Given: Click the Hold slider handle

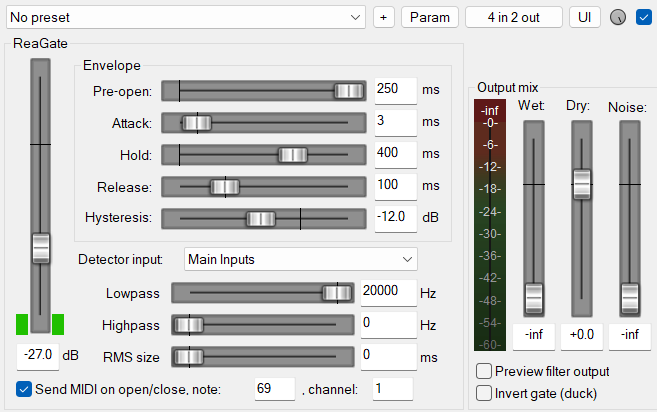Looking at the screenshot, I should coord(293,155).
